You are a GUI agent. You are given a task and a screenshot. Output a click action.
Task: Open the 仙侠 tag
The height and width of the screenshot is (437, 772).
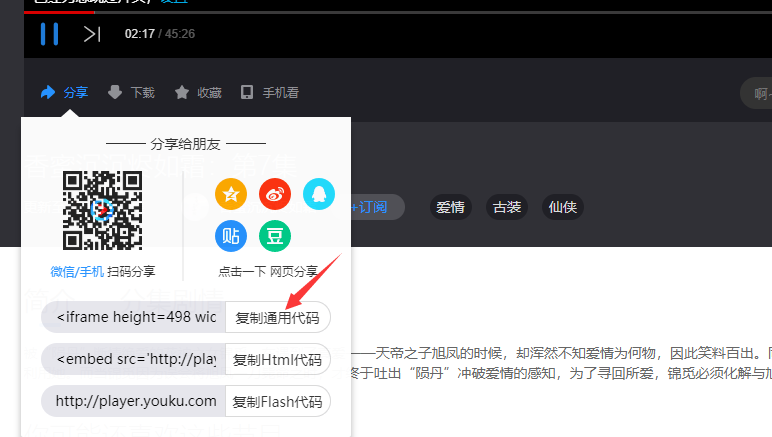[562, 207]
